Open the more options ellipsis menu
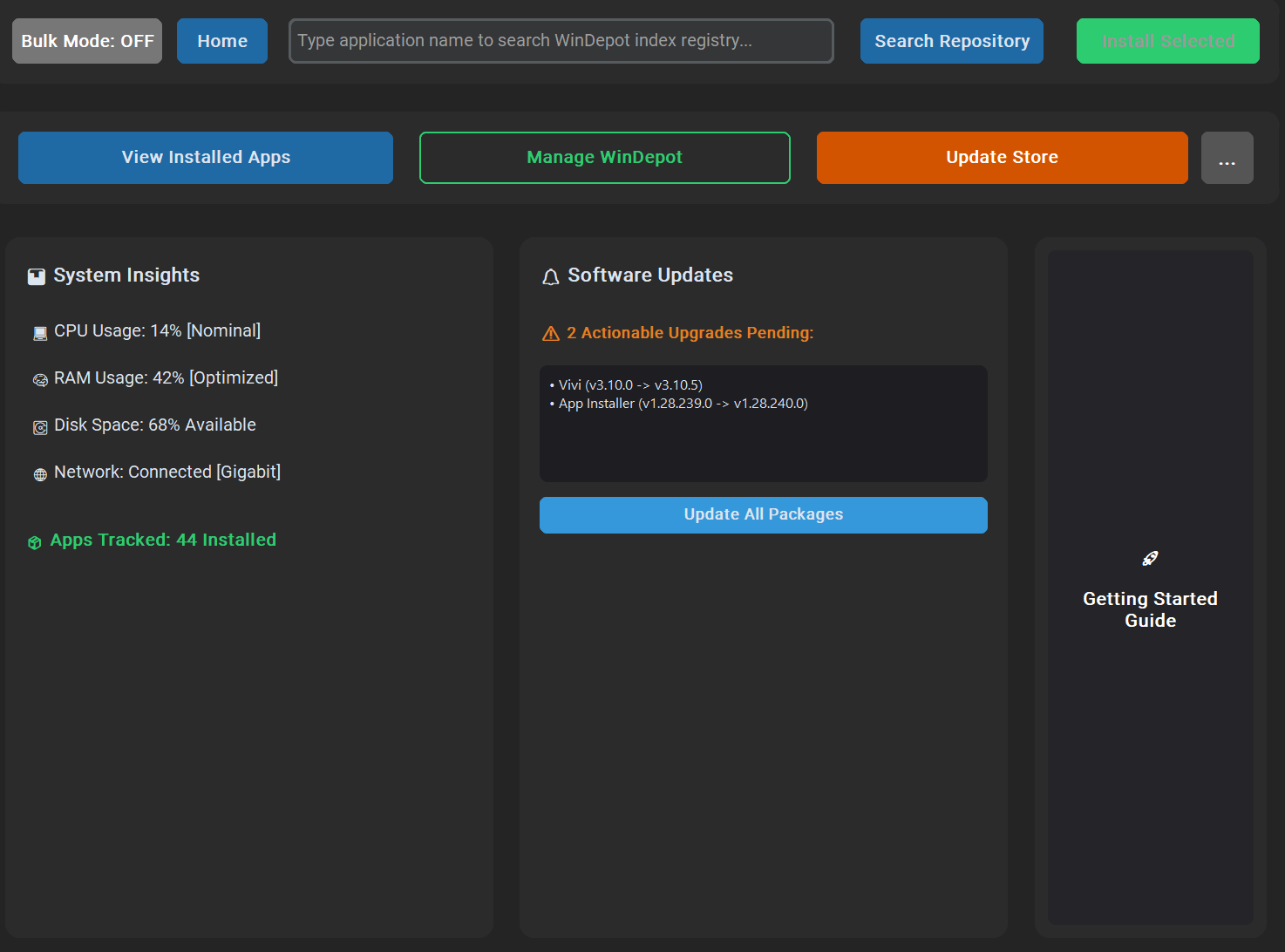The width and height of the screenshot is (1285, 952). pos(1227,158)
